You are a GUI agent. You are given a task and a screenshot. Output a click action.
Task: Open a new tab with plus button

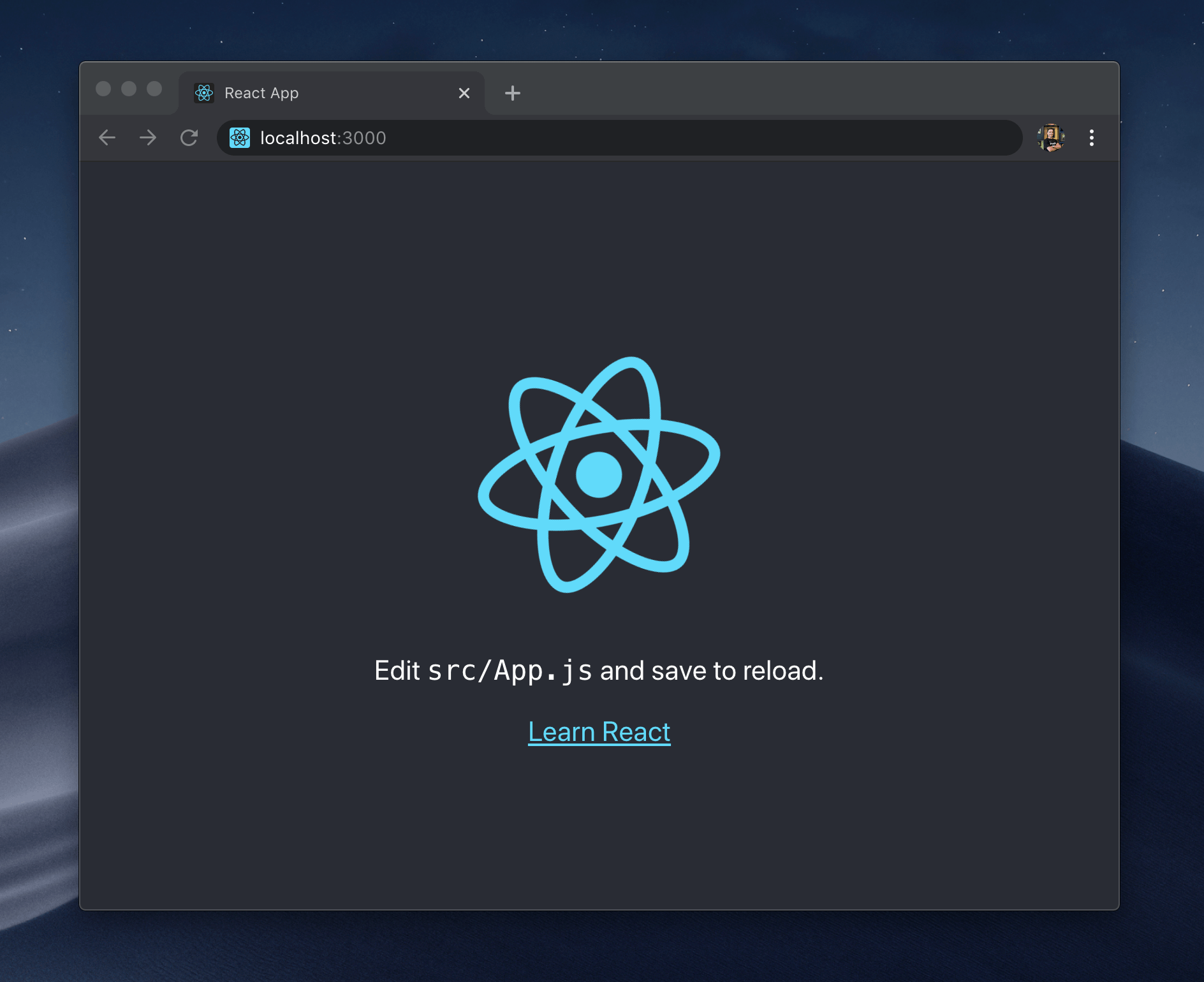[513, 93]
